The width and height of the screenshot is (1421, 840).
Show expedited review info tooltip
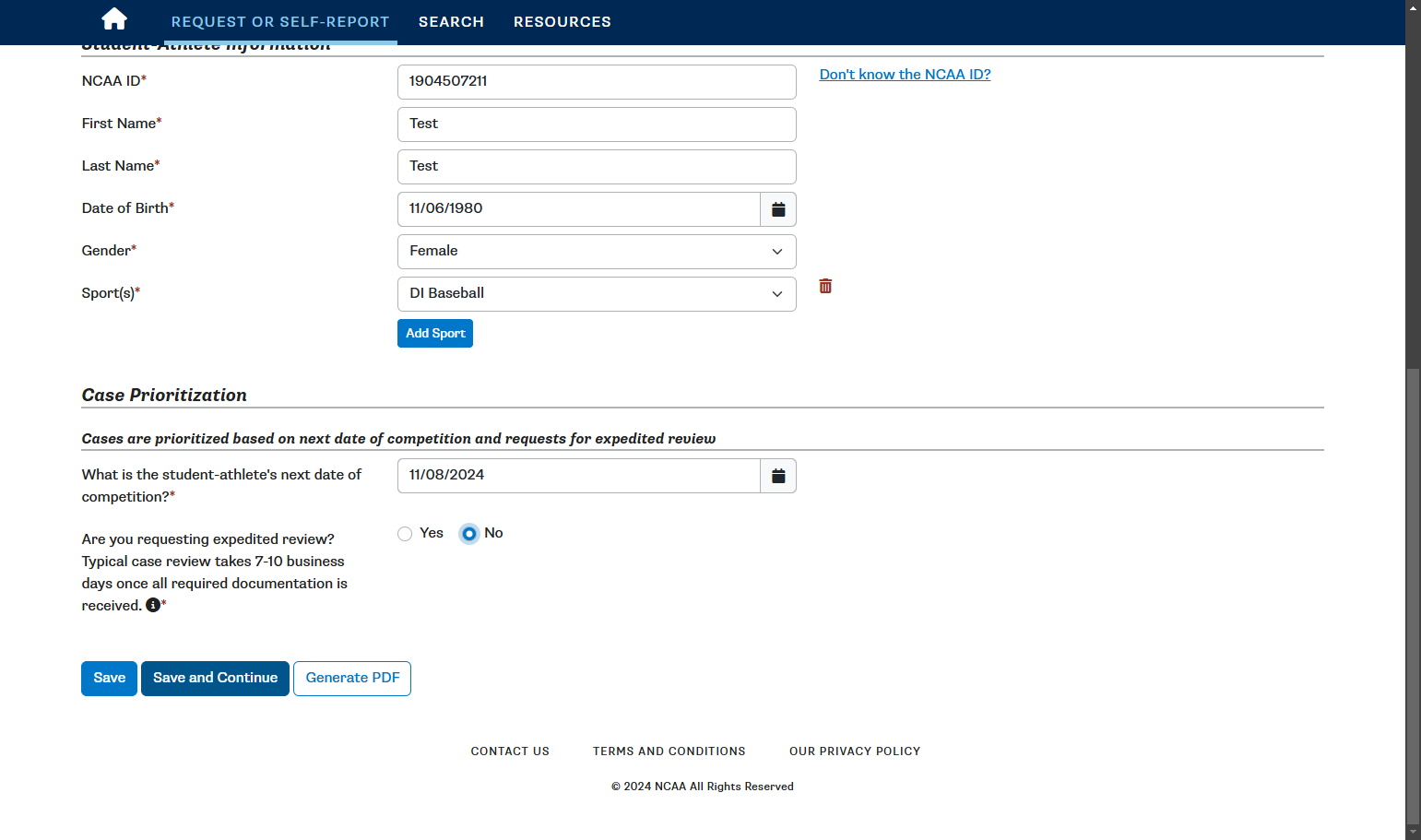tap(153, 605)
